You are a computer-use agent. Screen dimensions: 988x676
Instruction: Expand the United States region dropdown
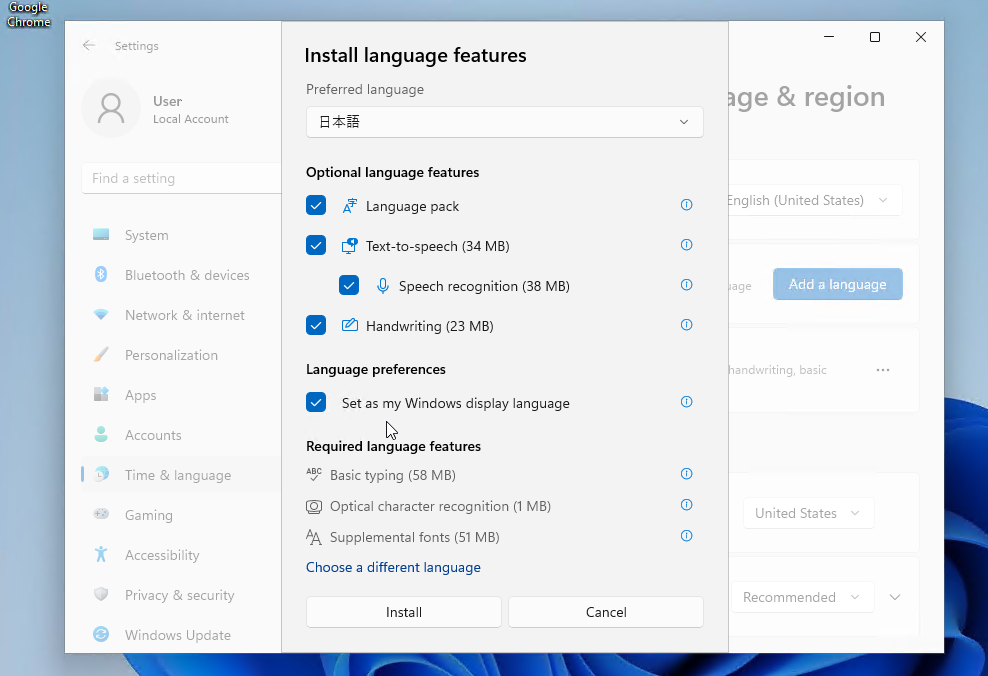coord(808,513)
